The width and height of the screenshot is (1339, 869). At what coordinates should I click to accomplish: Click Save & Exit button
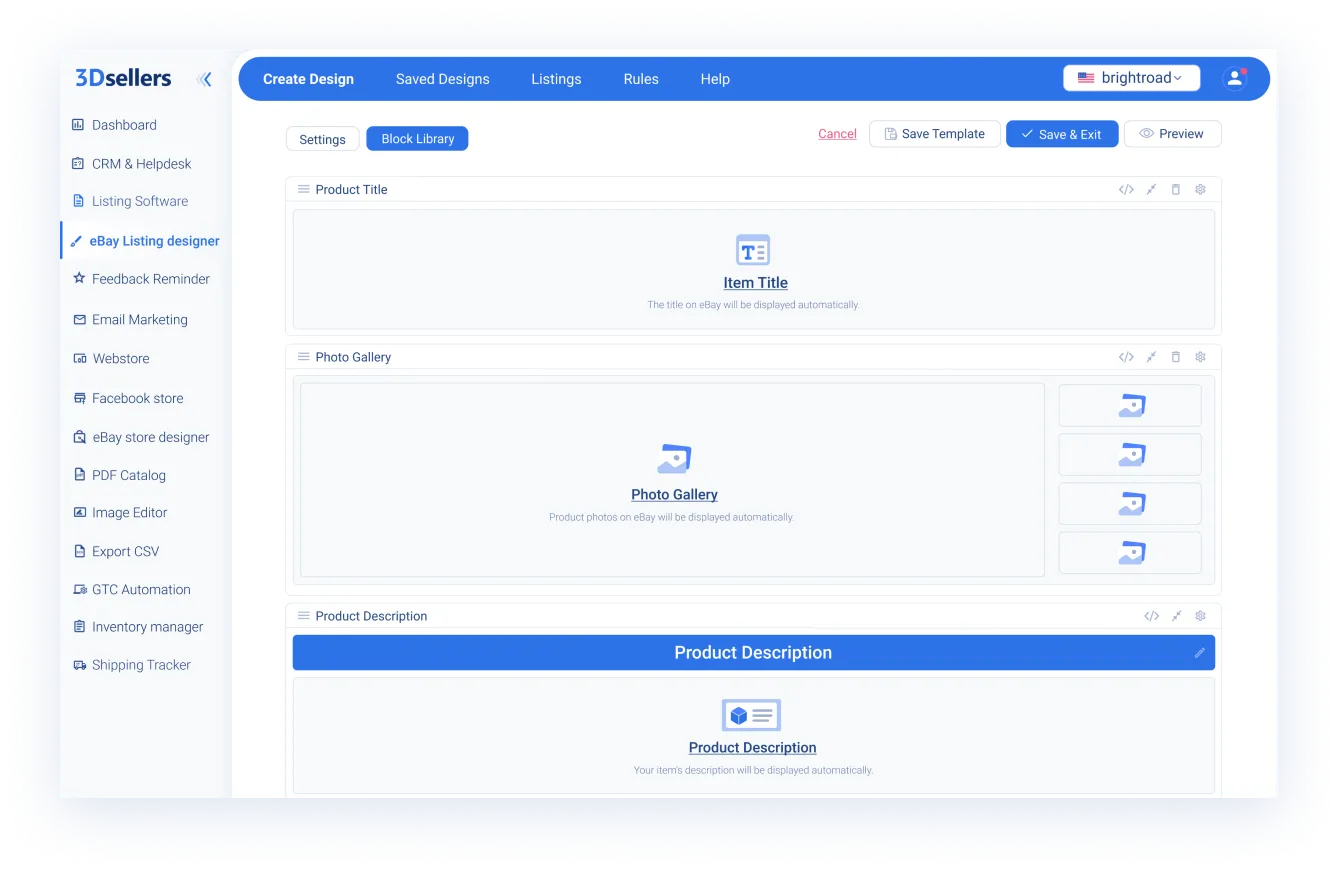tap(1062, 134)
